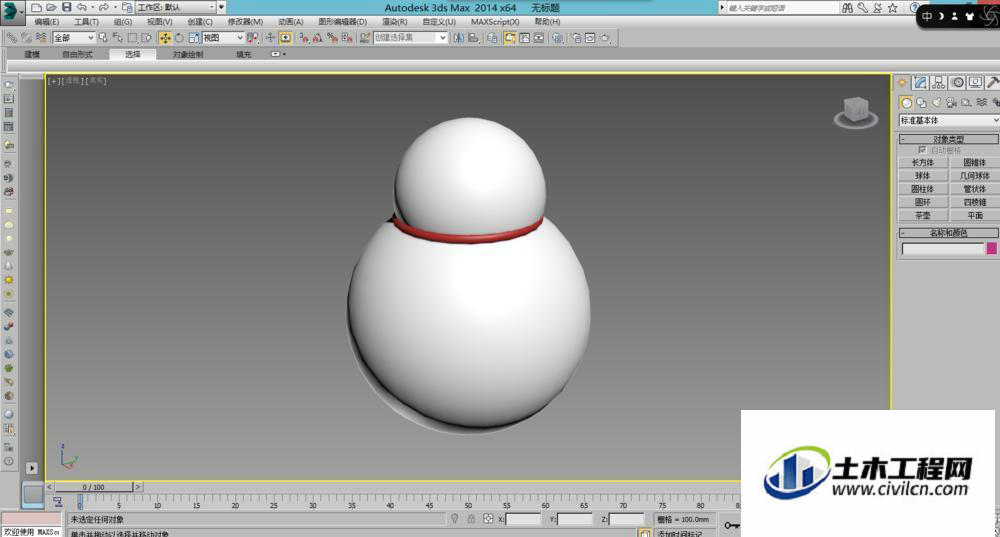The width and height of the screenshot is (1000, 537).
Task: Select the Shapes category icon
Action: pyautogui.click(x=921, y=102)
